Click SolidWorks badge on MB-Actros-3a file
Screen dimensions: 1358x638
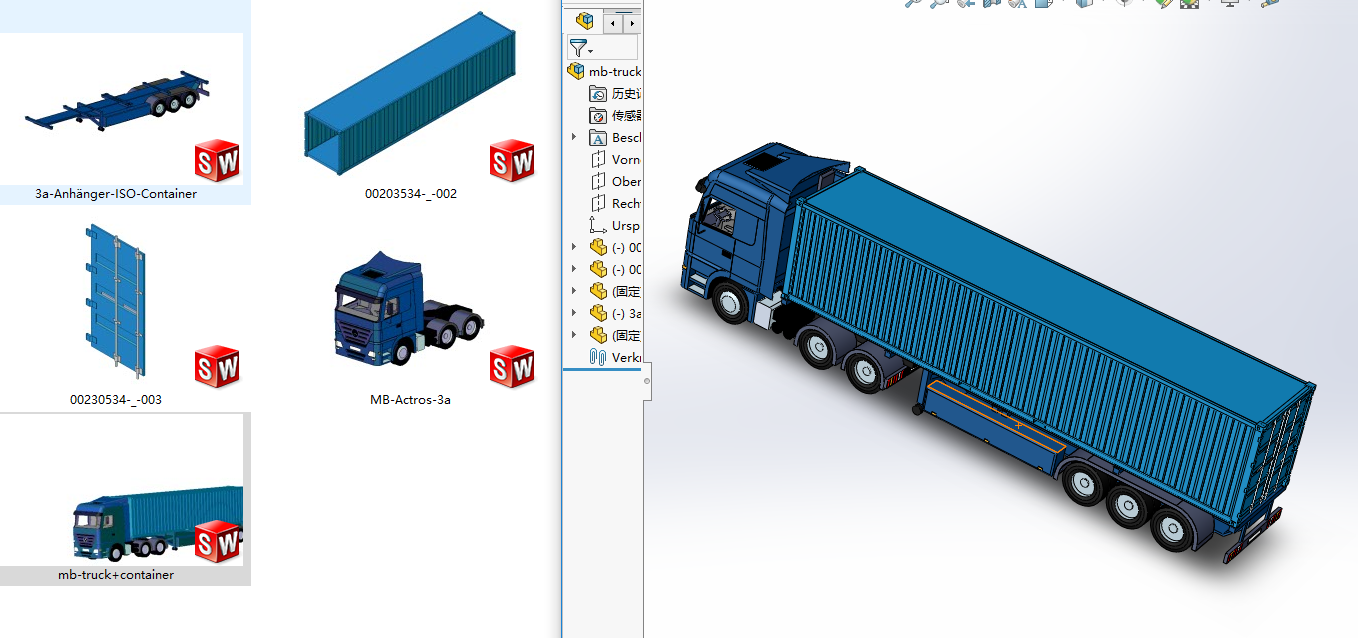click(512, 367)
